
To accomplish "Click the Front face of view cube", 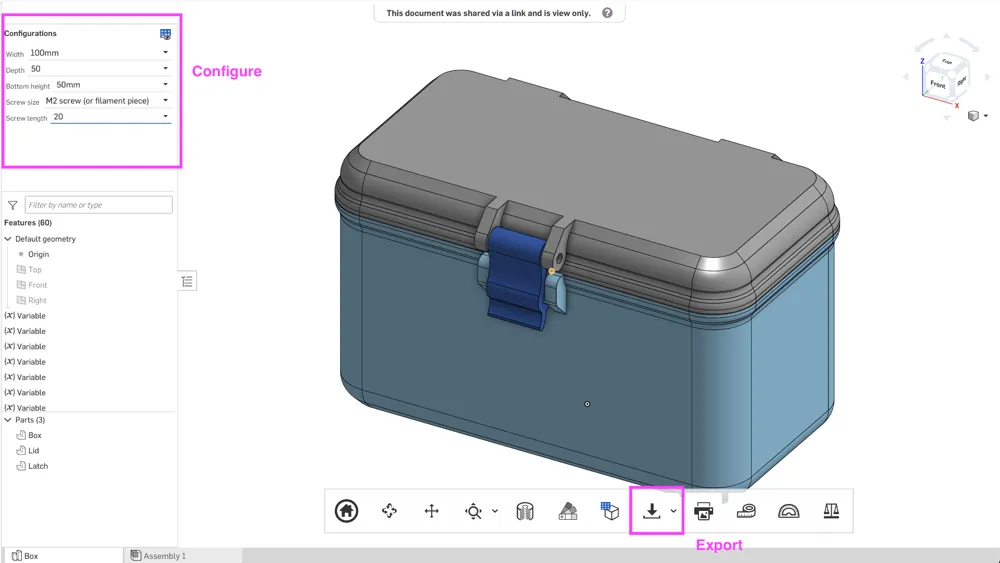I will tap(937, 84).
